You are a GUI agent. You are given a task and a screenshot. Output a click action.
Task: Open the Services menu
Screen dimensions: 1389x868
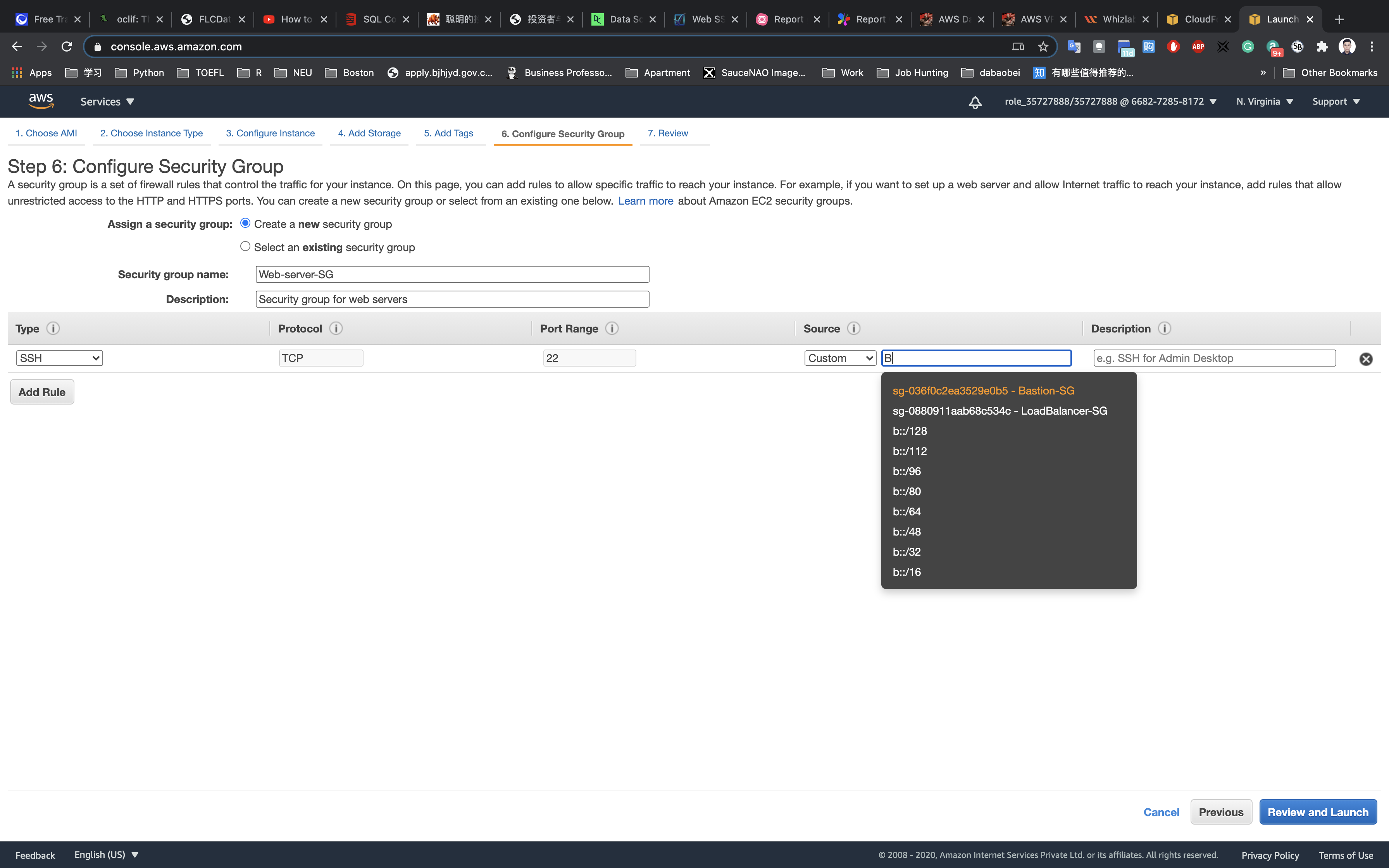coord(107,102)
